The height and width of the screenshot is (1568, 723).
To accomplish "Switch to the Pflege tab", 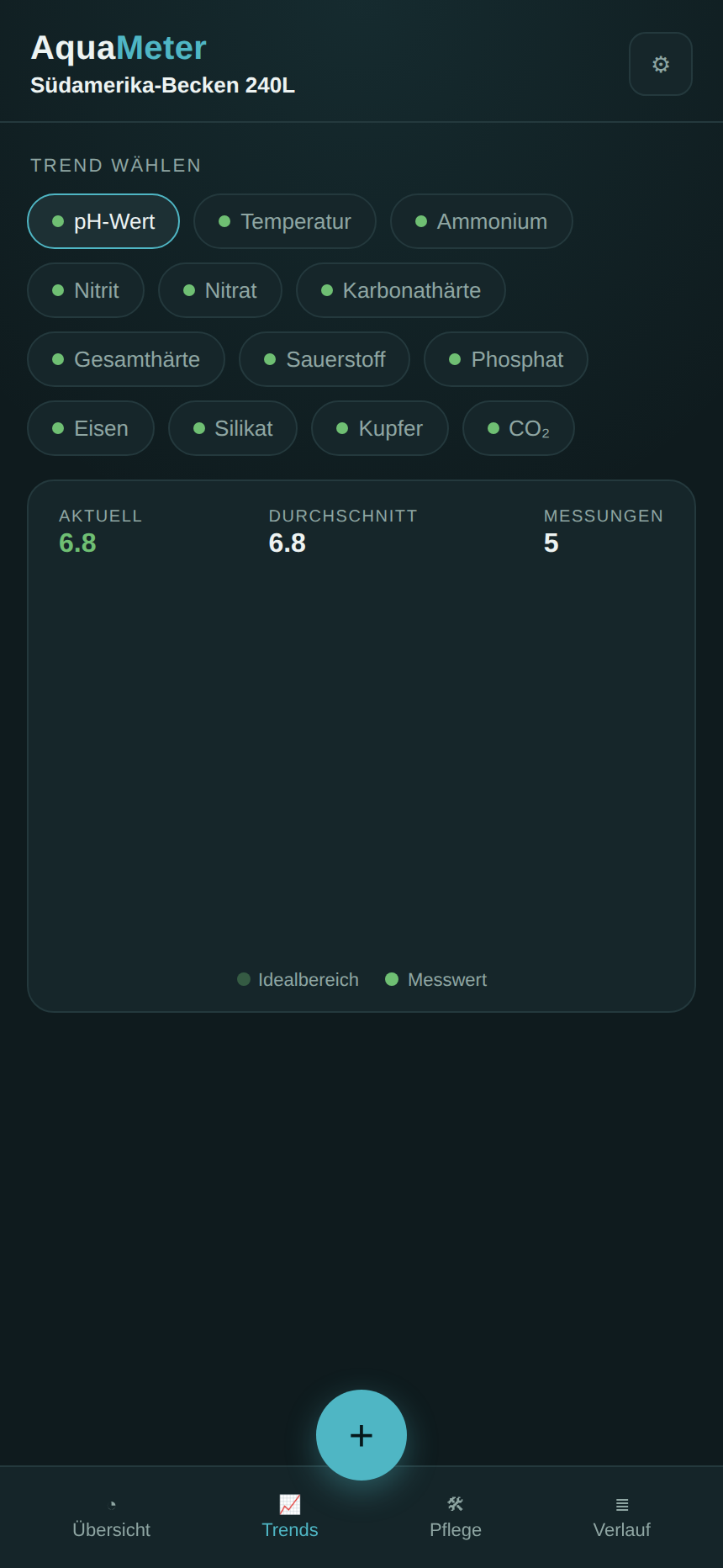I will [x=456, y=1518].
